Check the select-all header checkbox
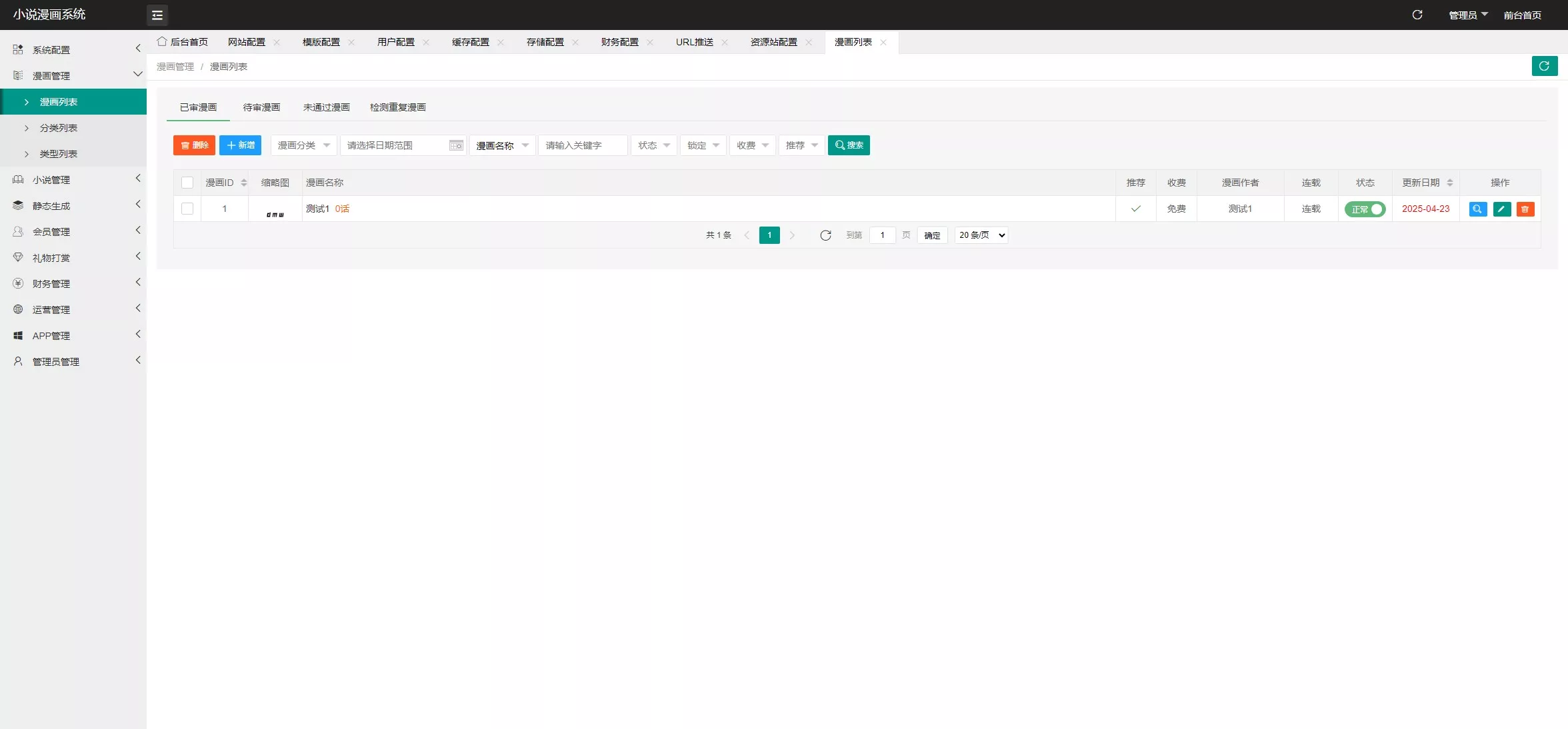The image size is (1568, 729). [x=187, y=183]
